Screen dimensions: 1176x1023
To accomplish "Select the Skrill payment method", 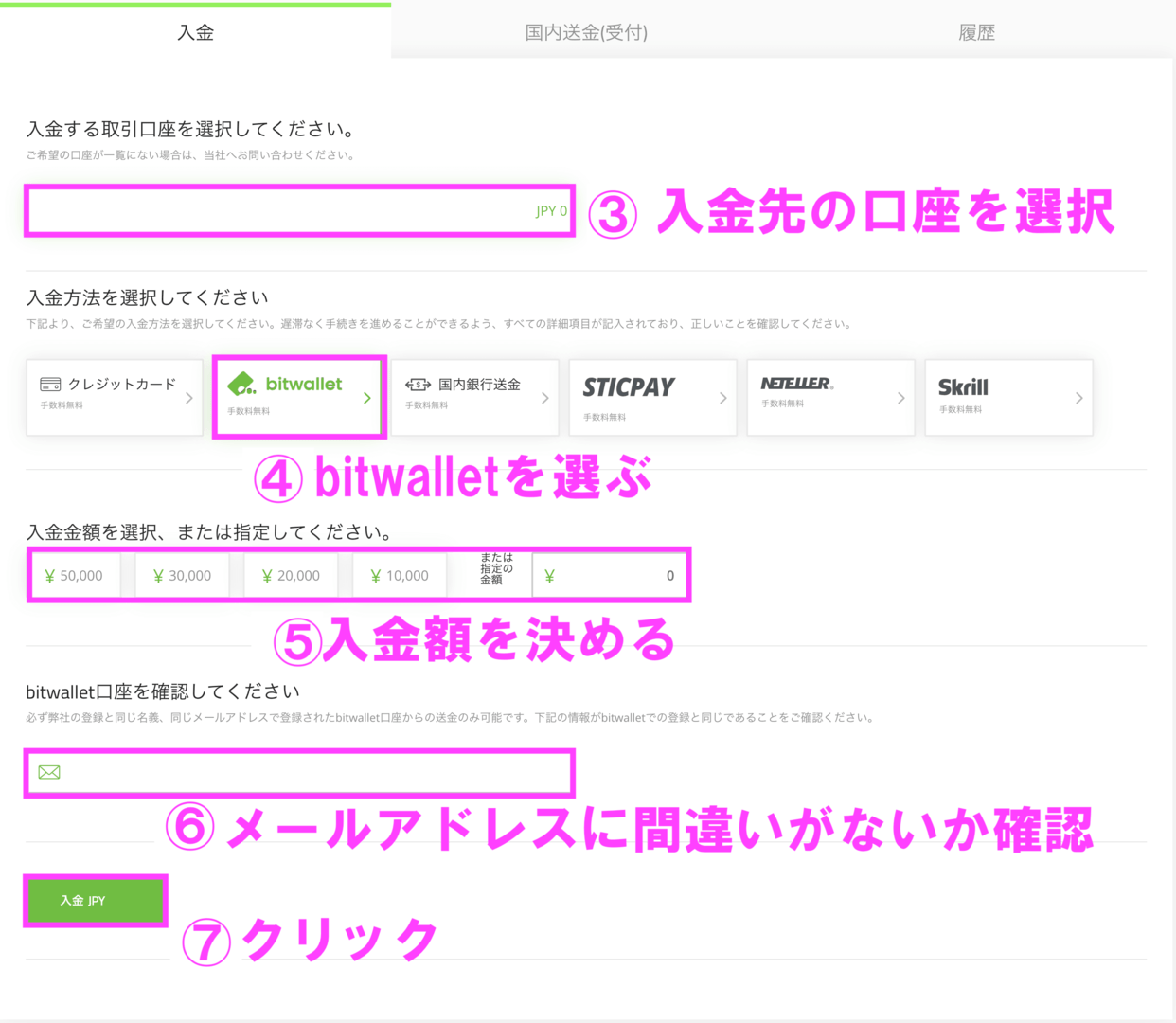I will coord(1009,397).
